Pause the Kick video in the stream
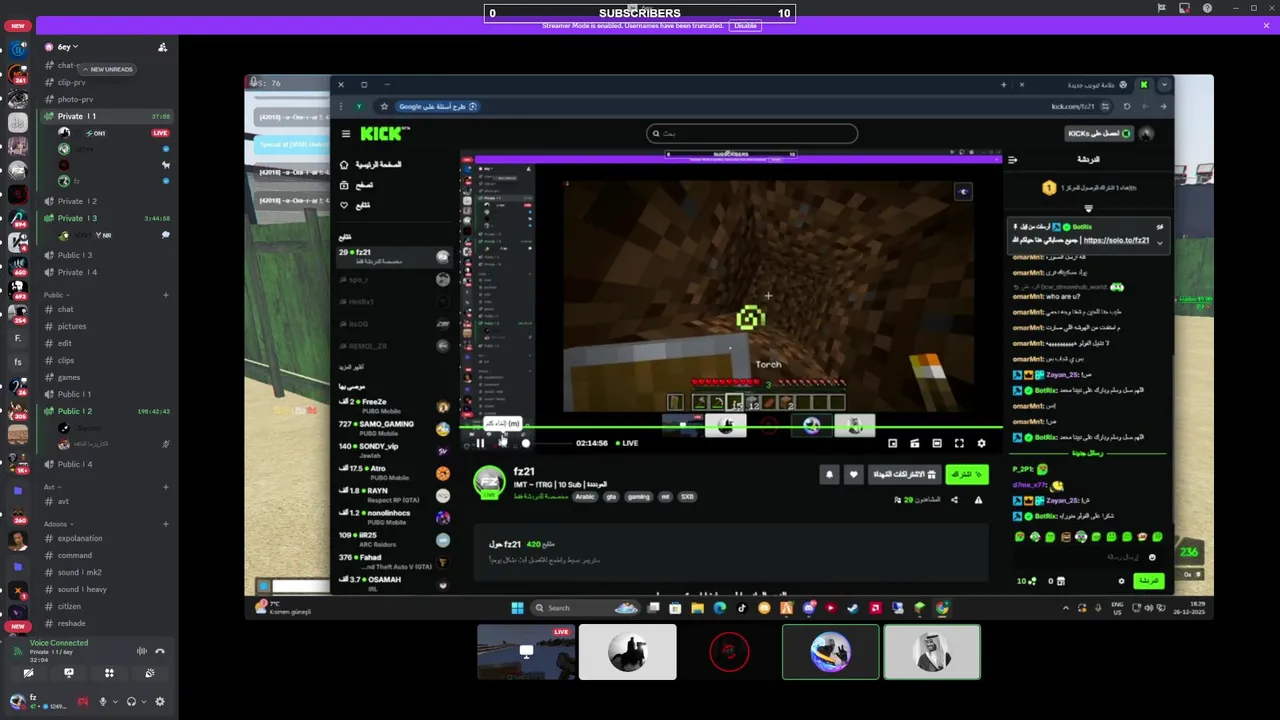 [480, 443]
